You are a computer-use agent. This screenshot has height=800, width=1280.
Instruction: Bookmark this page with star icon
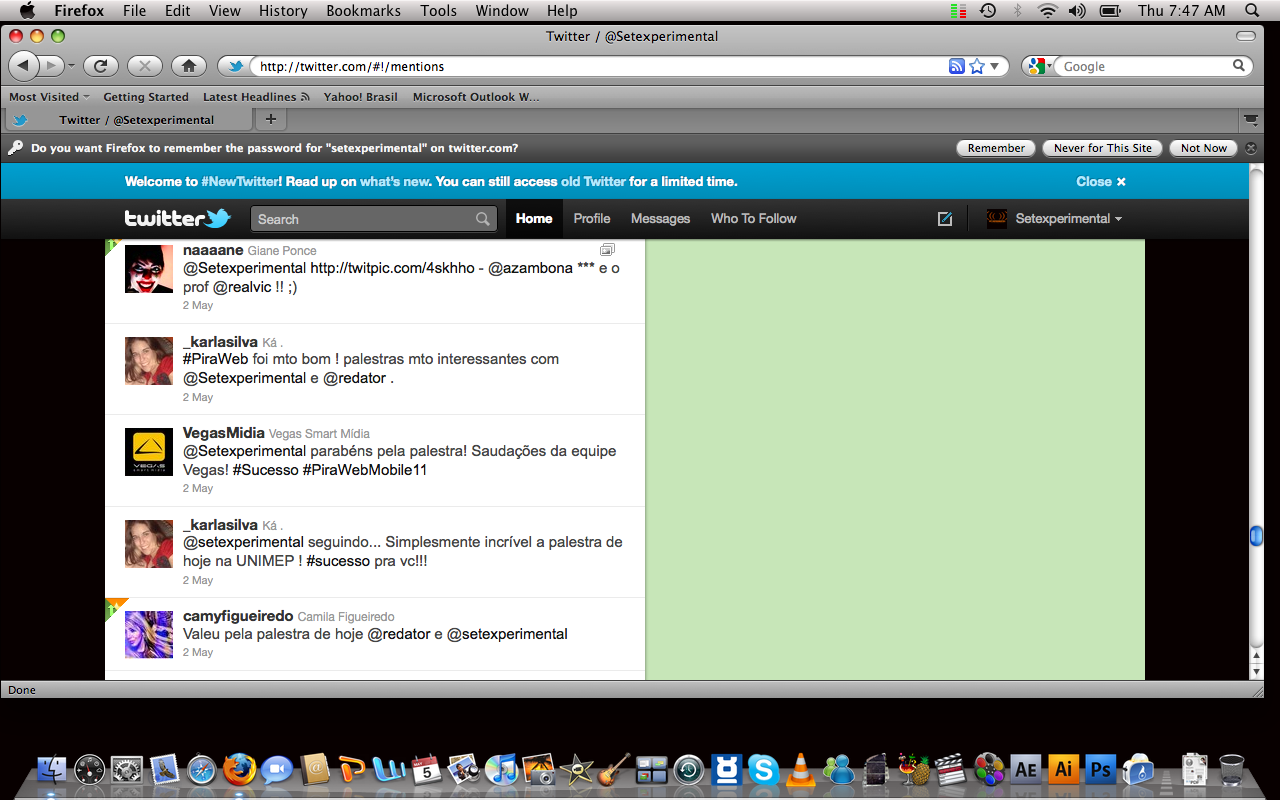pyautogui.click(x=977, y=66)
